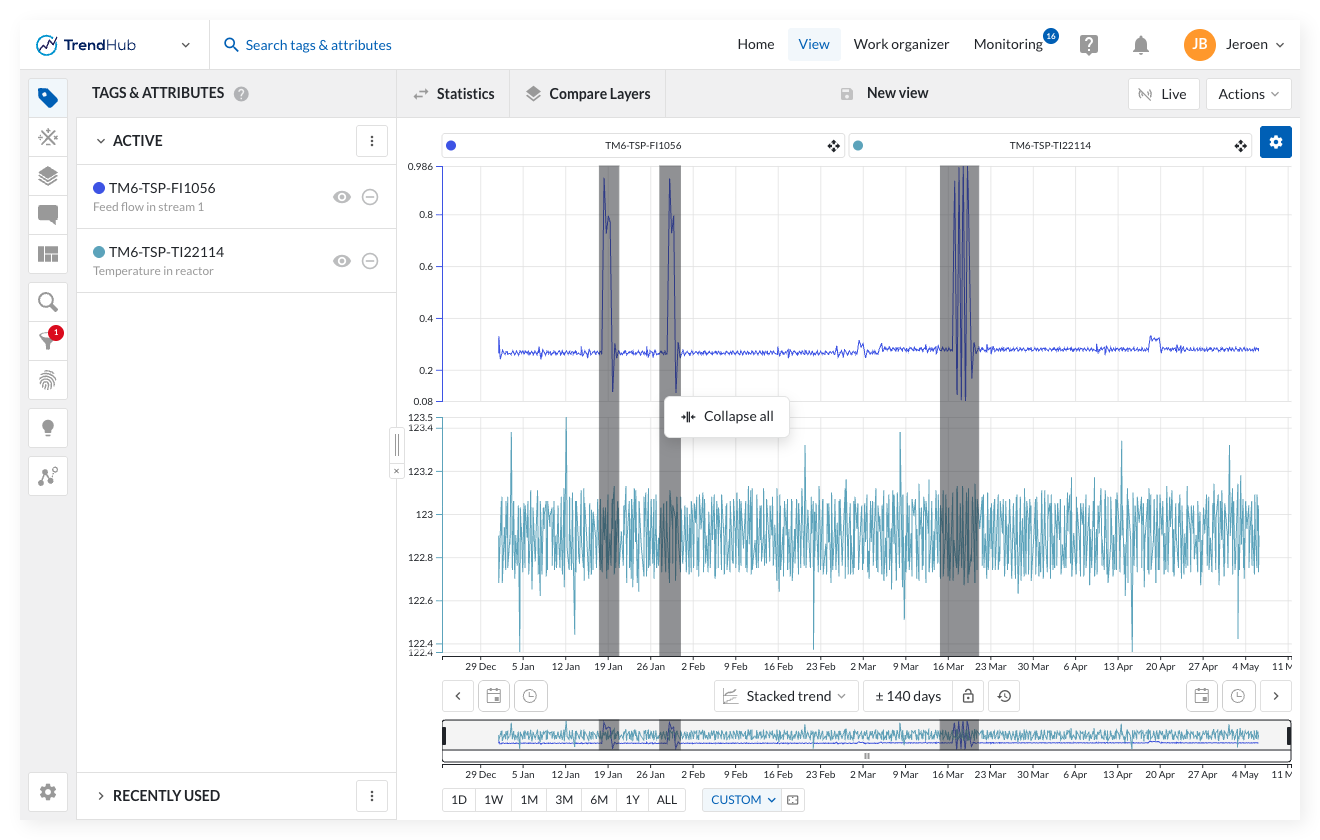Click the lightbulb icon in sidebar
The width and height of the screenshot is (1320, 840).
click(48, 428)
